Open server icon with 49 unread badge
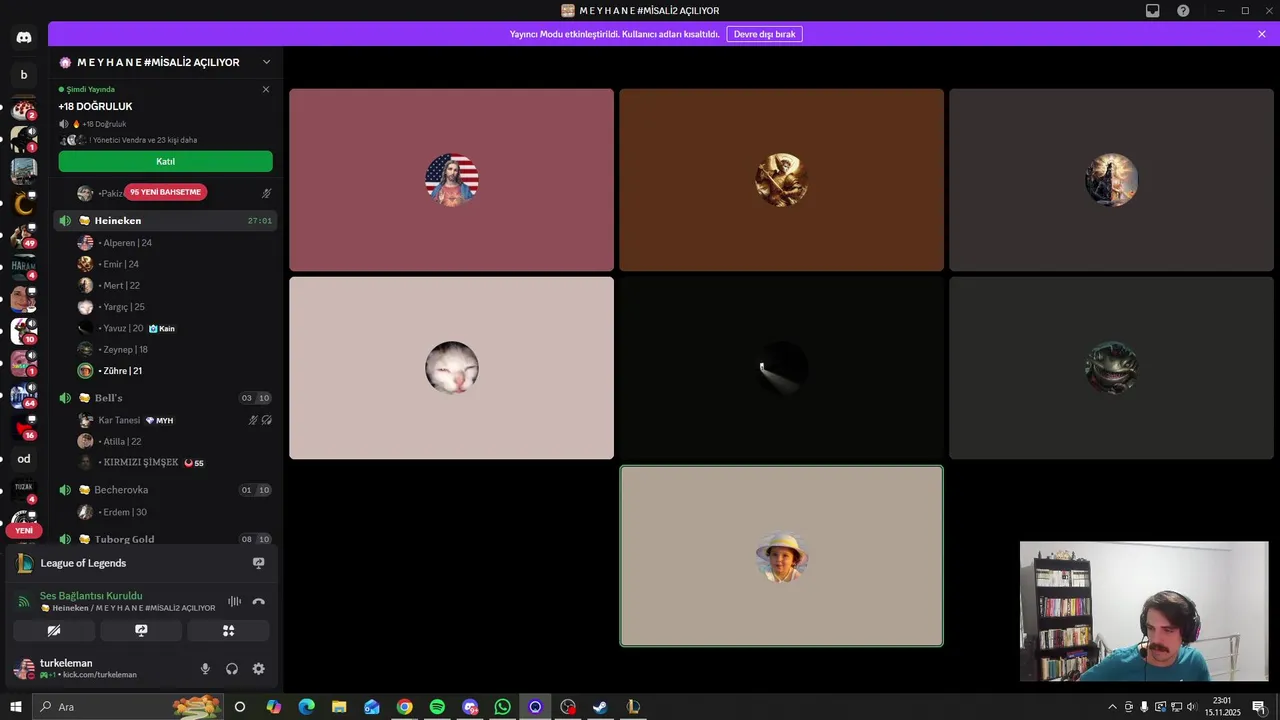Screen dimensions: 1280x720 coord(24,235)
